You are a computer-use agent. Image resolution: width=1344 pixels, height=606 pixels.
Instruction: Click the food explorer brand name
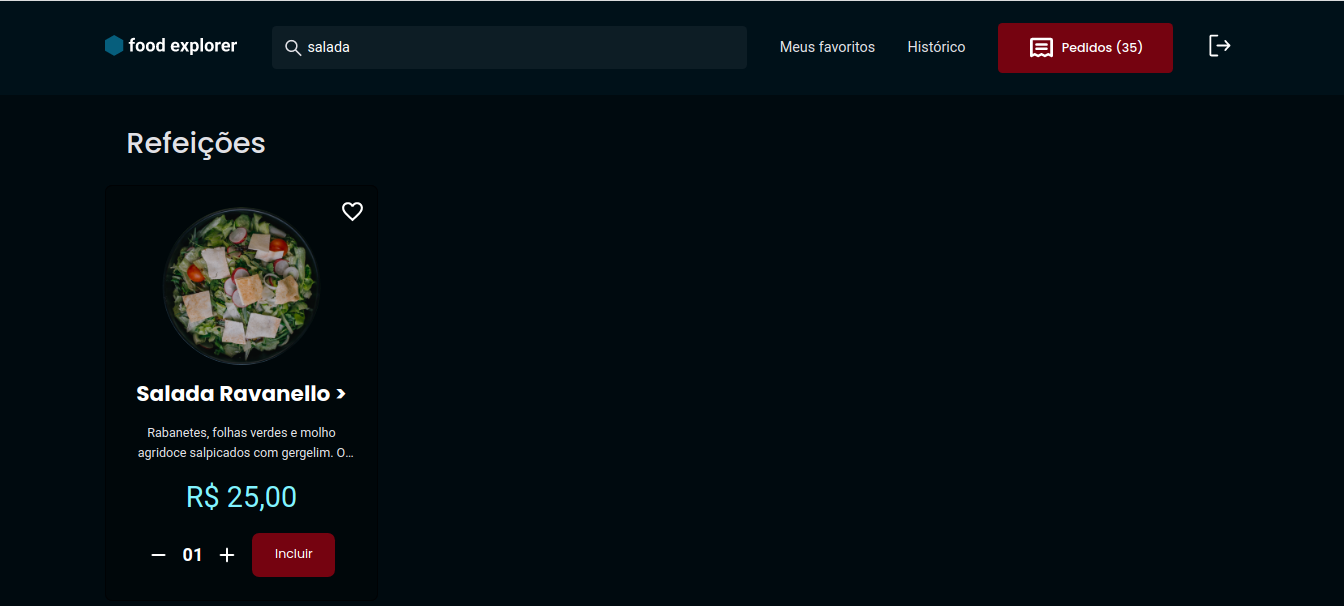184,45
